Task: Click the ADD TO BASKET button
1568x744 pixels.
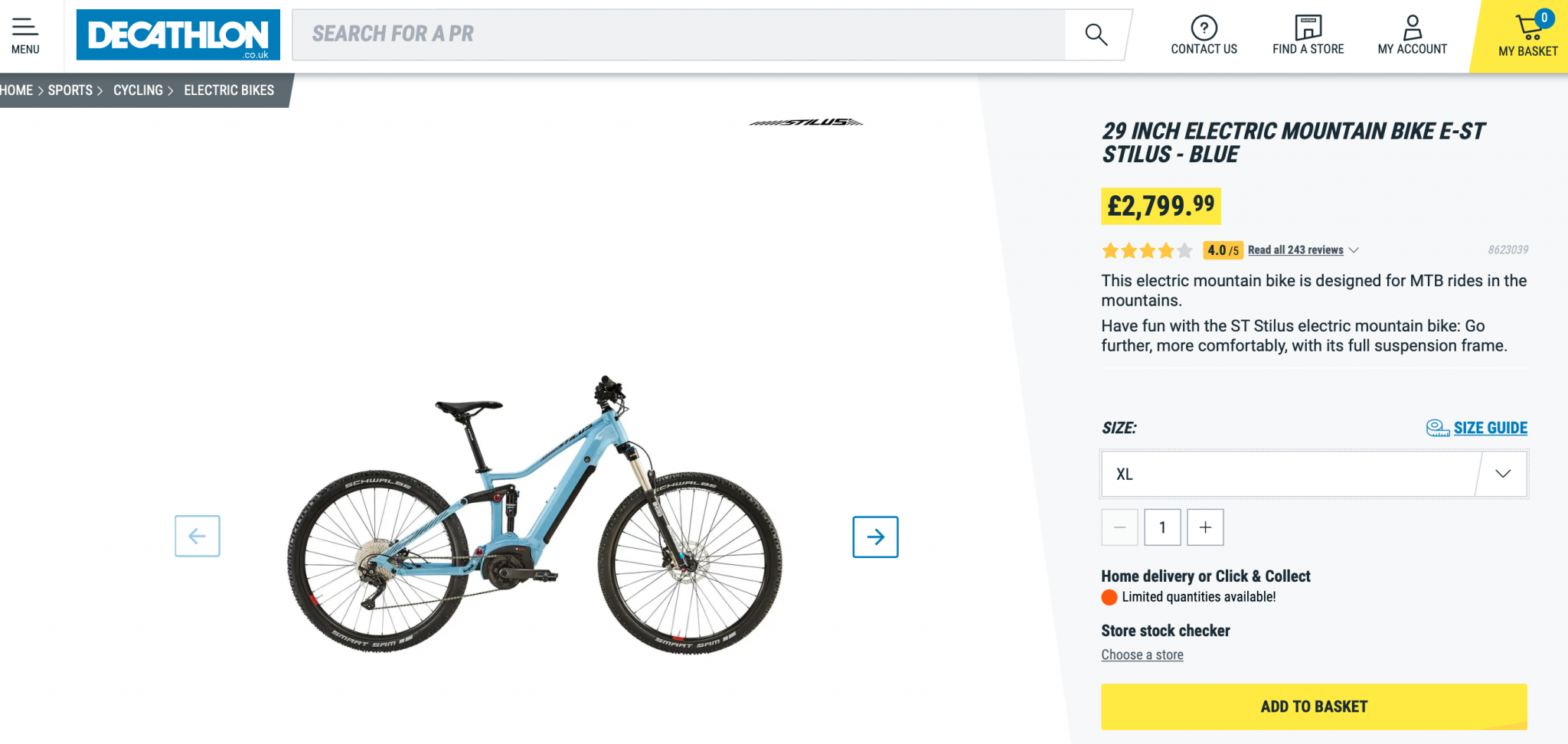Action: coord(1313,706)
